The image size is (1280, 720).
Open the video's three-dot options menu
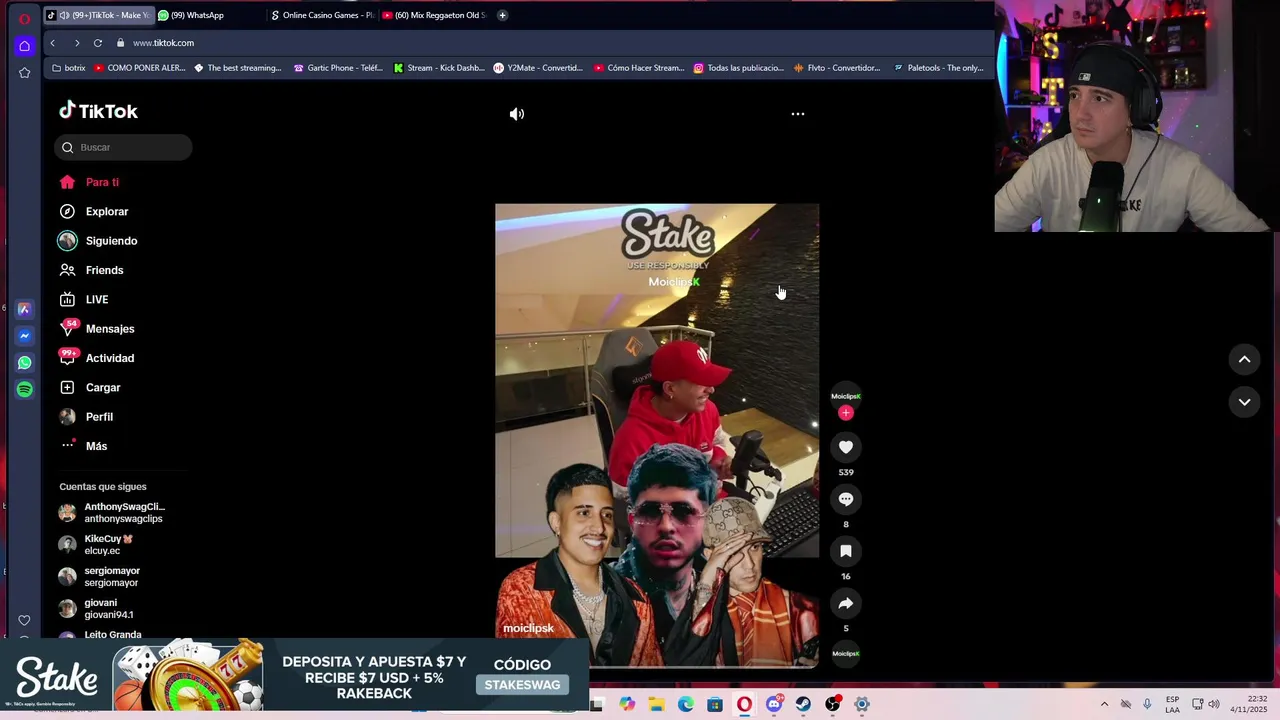pos(798,114)
